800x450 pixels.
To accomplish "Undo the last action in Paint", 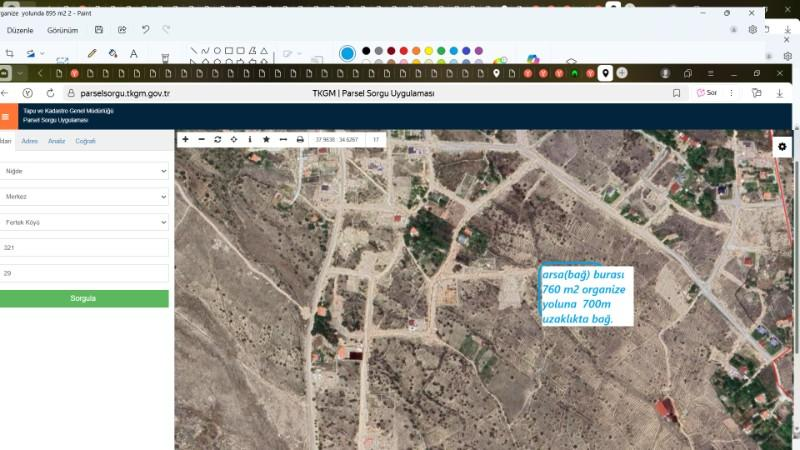I will [145, 30].
